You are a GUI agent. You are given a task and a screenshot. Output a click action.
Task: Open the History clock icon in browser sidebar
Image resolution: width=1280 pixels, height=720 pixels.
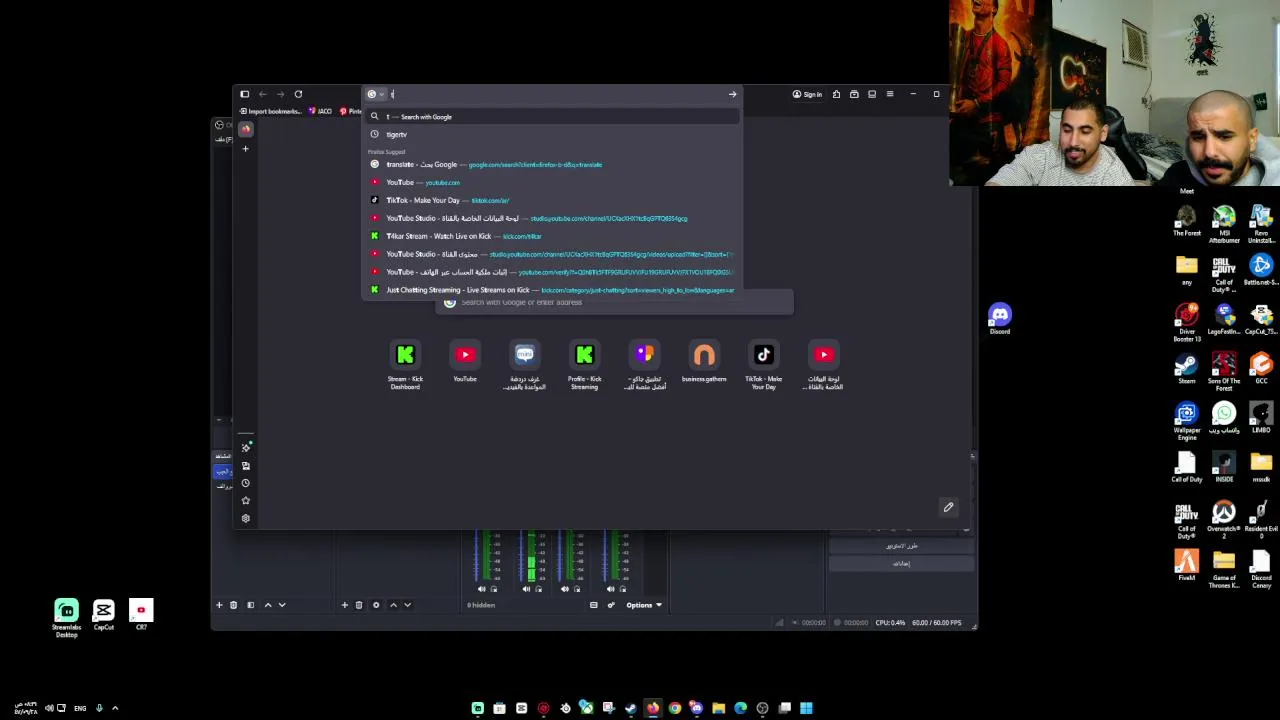pyautogui.click(x=246, y=483)
